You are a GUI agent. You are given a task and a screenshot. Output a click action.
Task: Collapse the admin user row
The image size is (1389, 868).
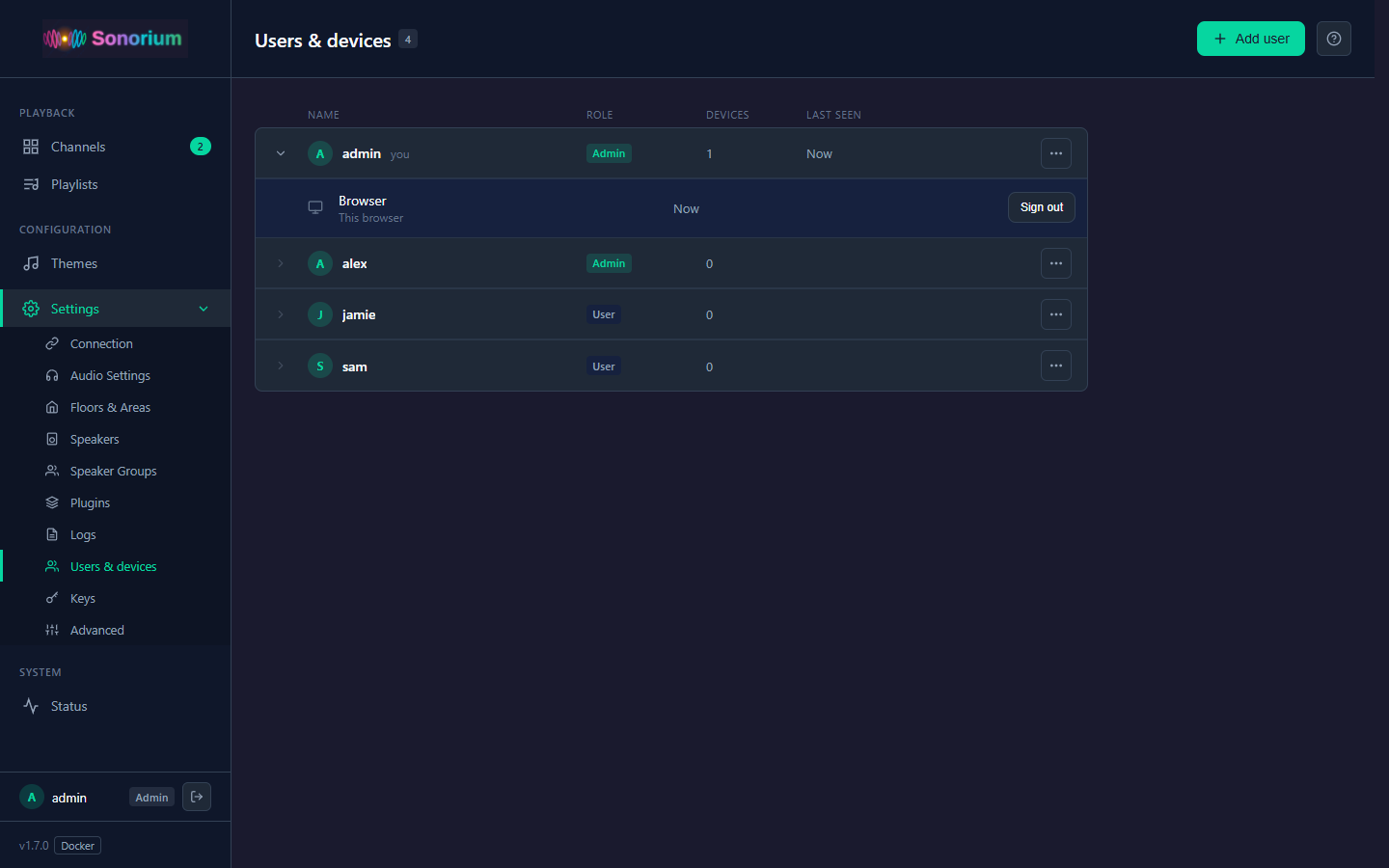(x=281, y=153)
